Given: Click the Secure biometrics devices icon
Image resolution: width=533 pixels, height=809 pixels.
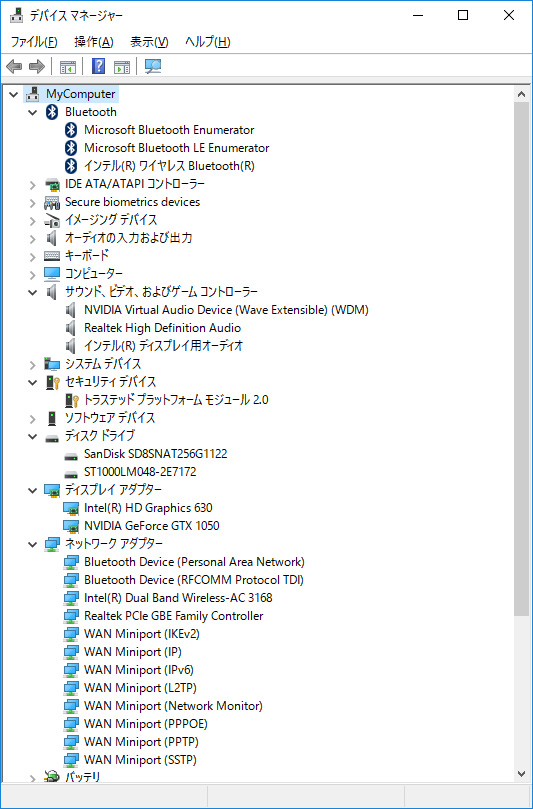Looking at the screenshot, I should click(52, 202).
